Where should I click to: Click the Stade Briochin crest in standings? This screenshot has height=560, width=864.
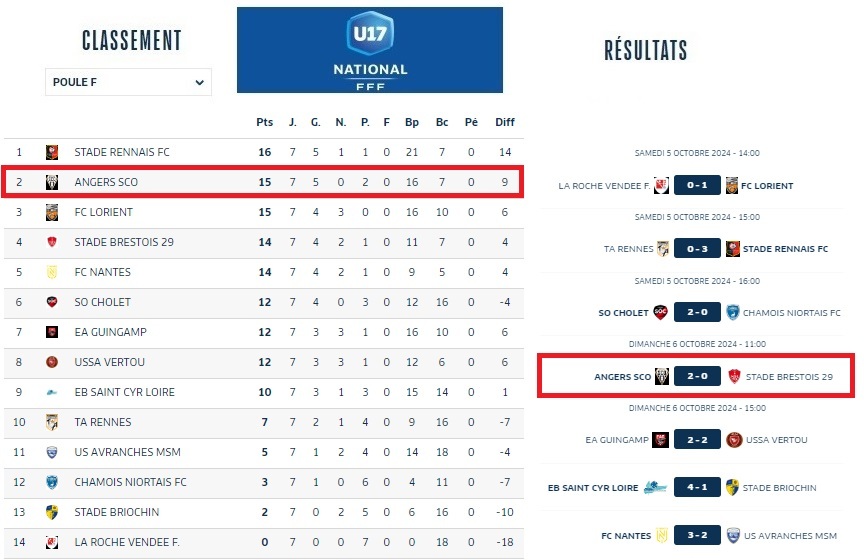(52, 512)
